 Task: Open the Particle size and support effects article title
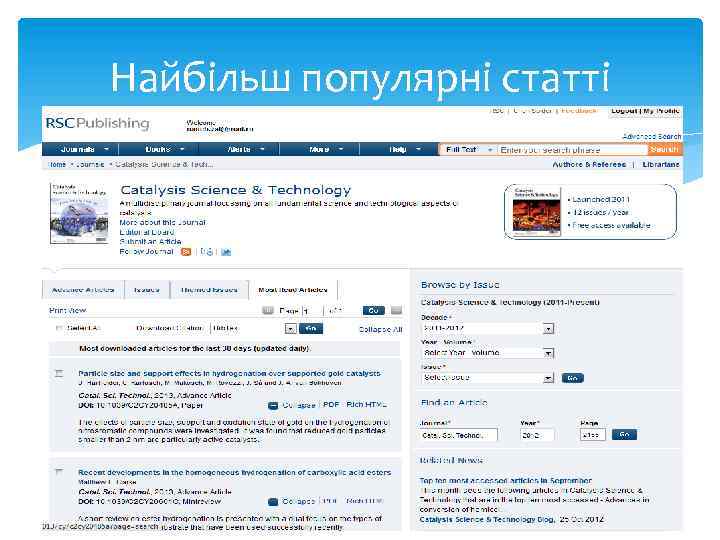click(229, 373)
